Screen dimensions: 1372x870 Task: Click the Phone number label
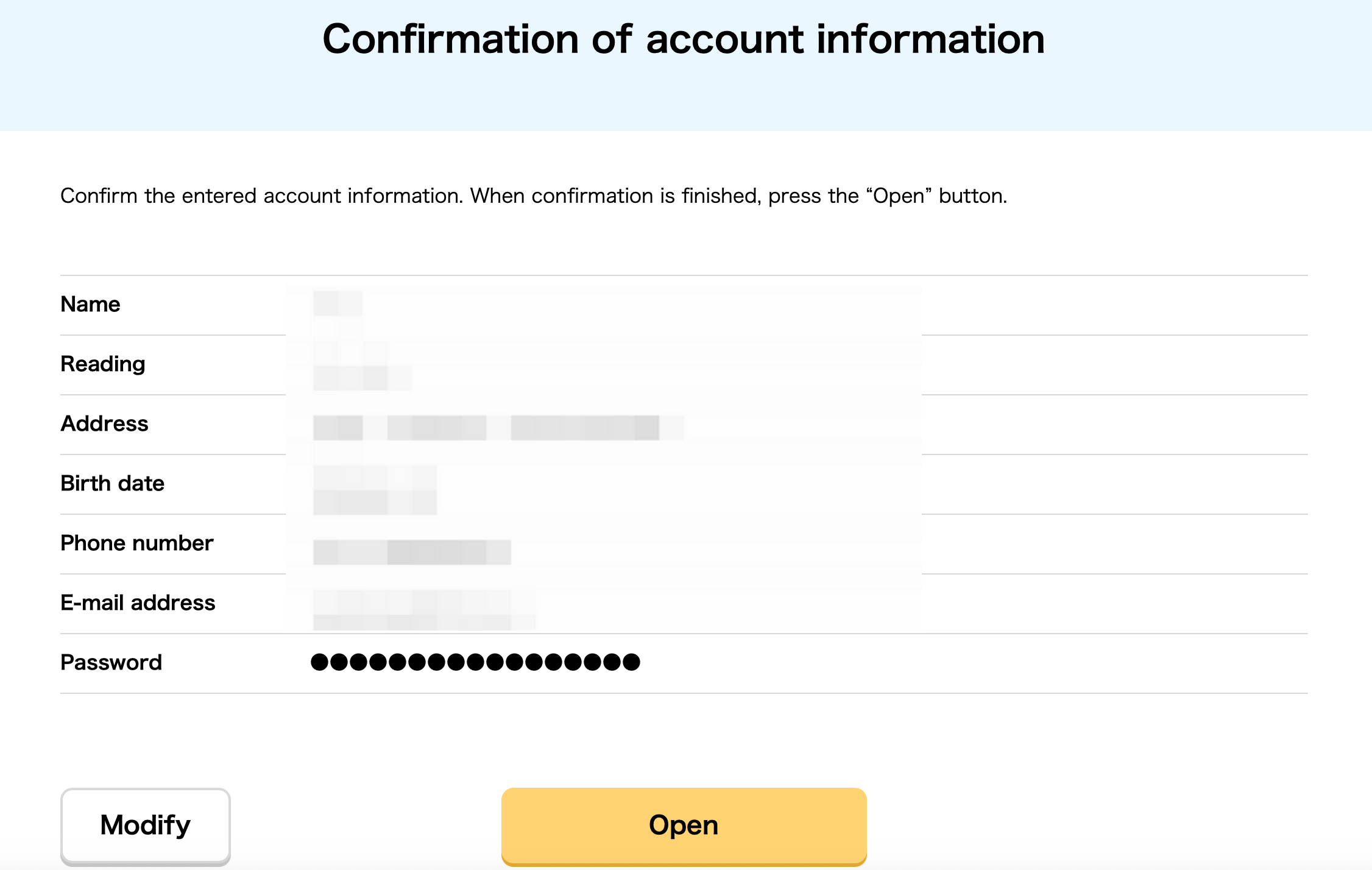[136, 543]
